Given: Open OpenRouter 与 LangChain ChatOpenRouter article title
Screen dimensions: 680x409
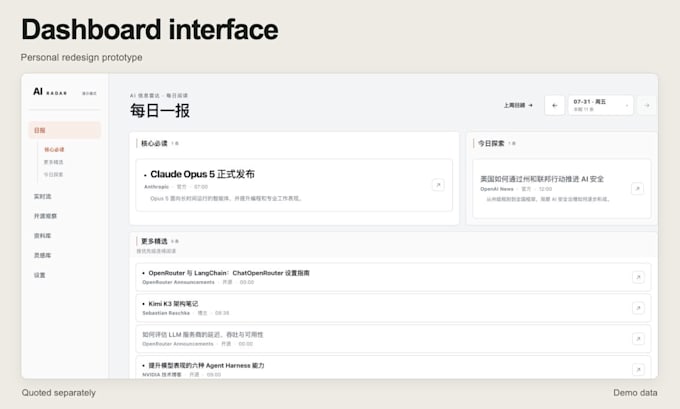Looking at the screenshot, I should (229, 273).
